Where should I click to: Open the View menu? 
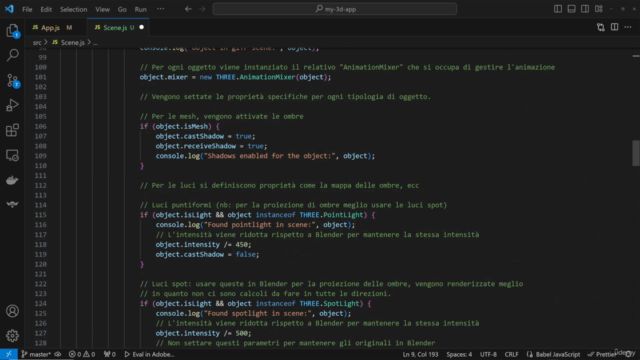pyautogui.click(x=102, y=9)
